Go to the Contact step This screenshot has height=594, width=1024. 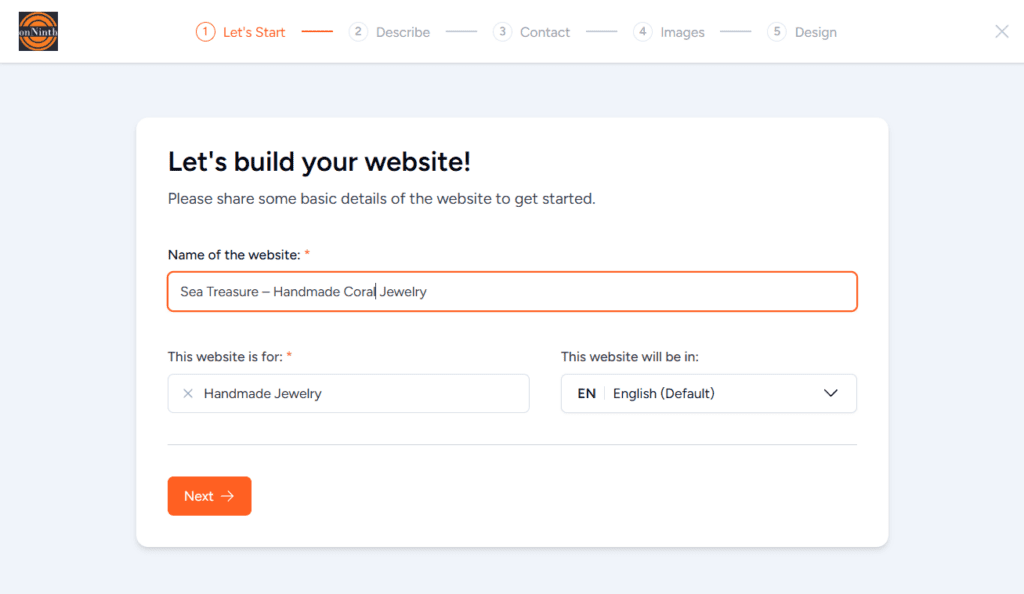click(545, 32)
